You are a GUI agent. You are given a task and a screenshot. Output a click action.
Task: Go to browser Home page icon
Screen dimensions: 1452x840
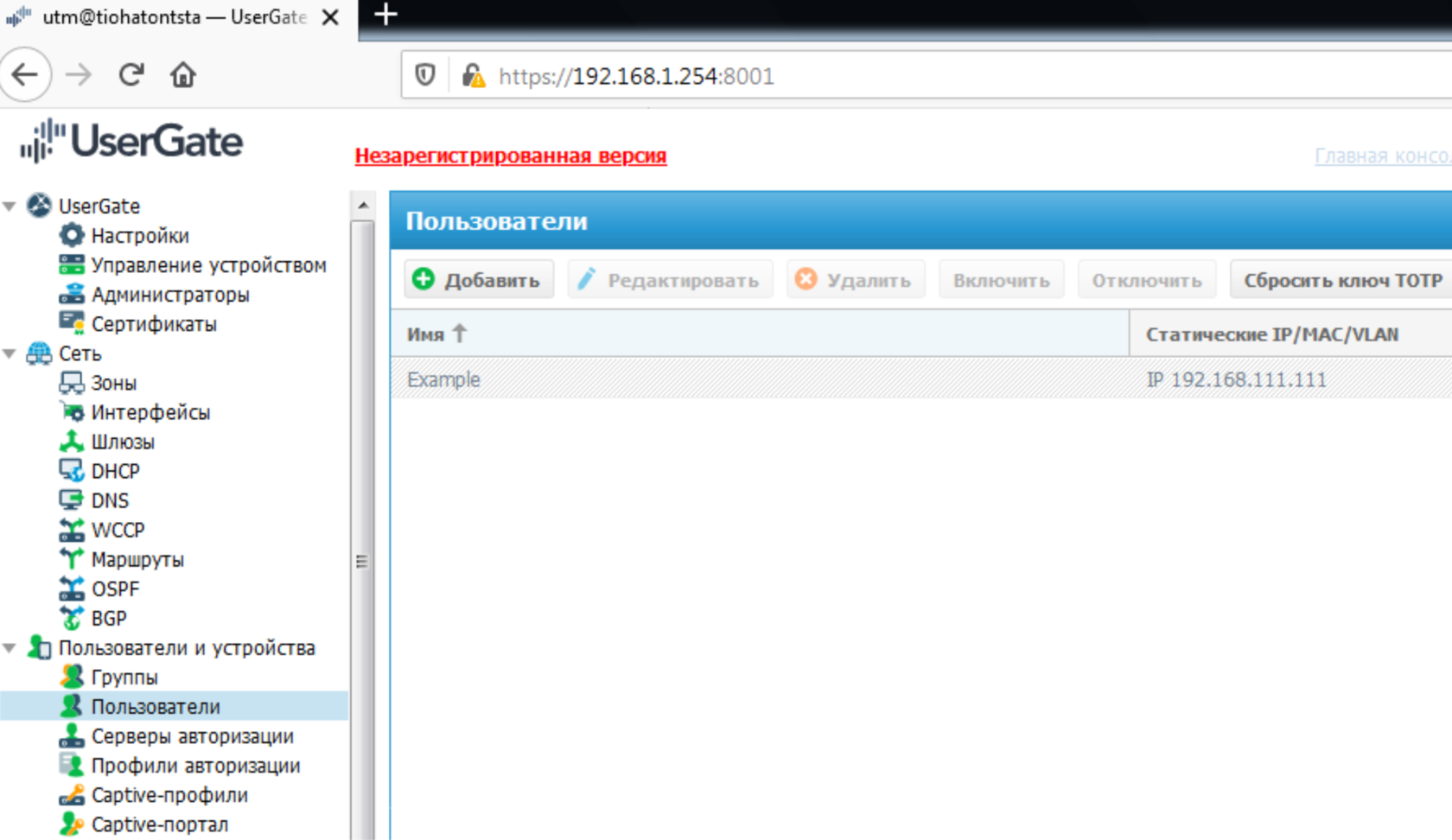183,75
